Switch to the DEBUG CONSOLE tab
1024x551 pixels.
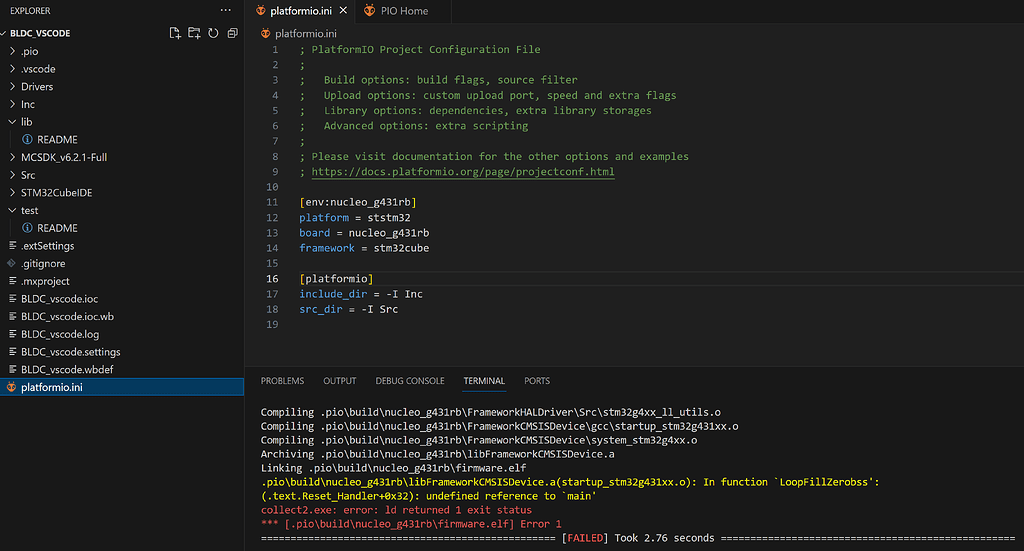click(409, 381)
